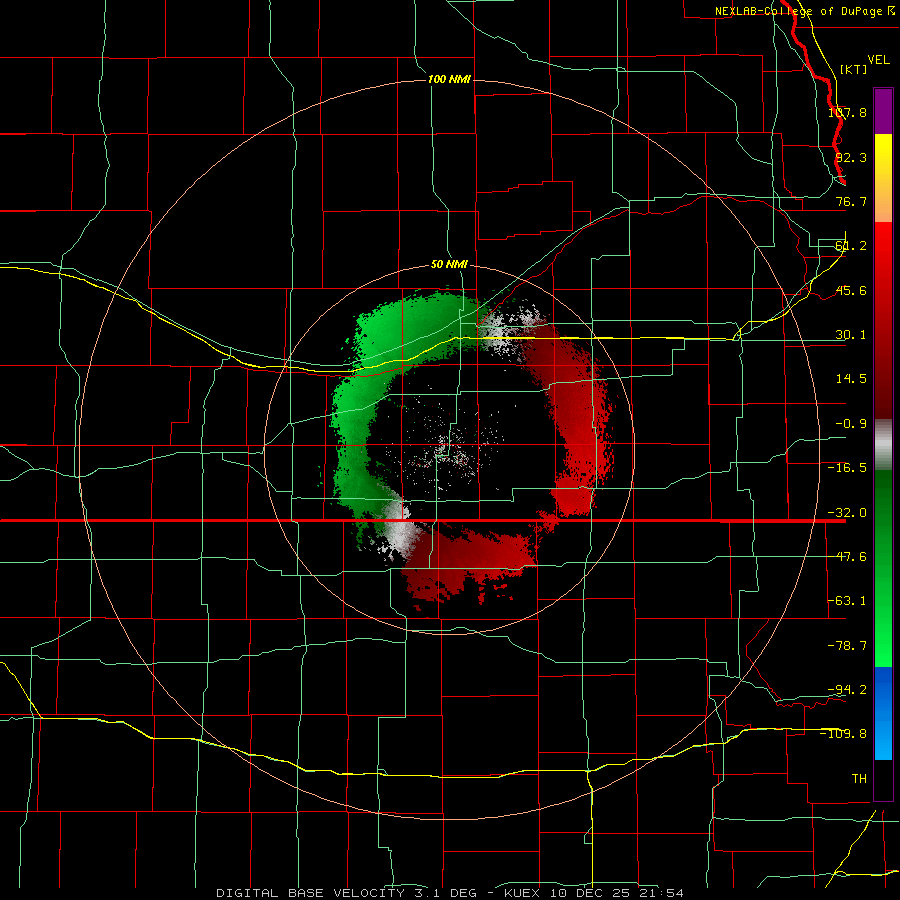Click the -63.1 legend value
The height and width of the screenshot is (900, 900).
[847, 601]
